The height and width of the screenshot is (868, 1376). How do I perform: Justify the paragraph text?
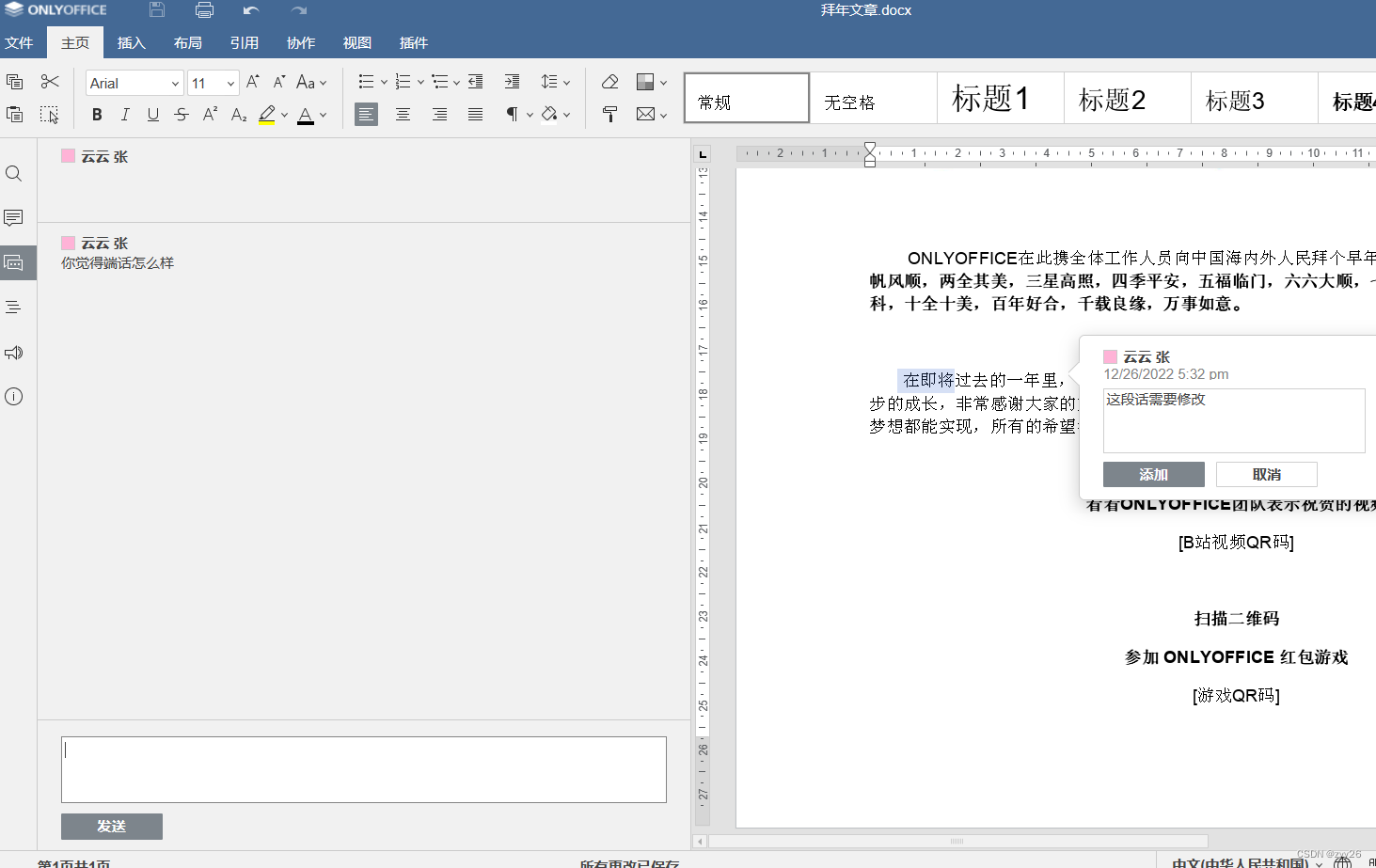pyautogui.click(x=476, y=114)
